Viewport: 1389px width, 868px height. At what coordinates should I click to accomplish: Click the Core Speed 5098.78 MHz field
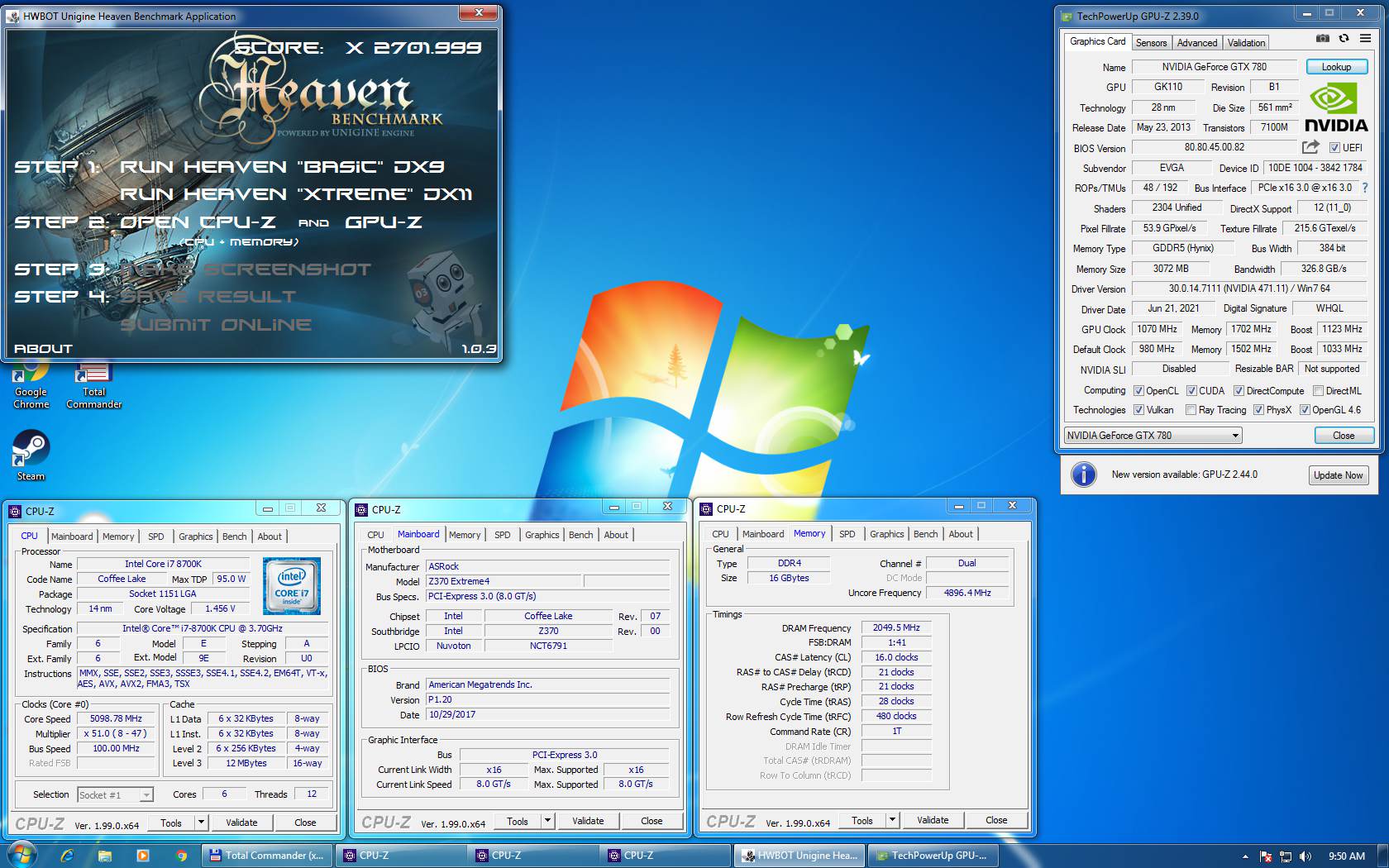pyautogui.click(x=116, y=718)
